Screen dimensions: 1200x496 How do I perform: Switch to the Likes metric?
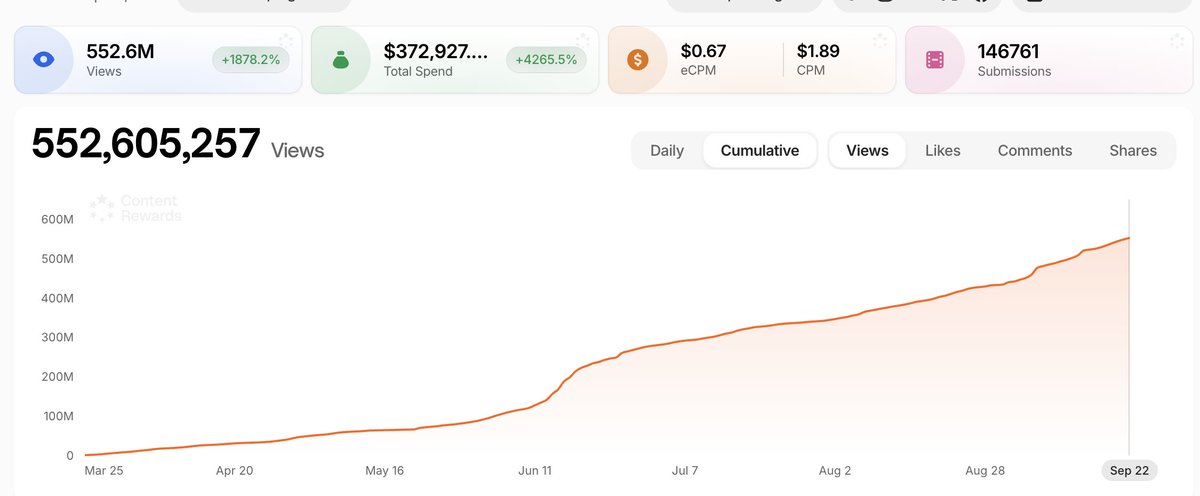942,151
